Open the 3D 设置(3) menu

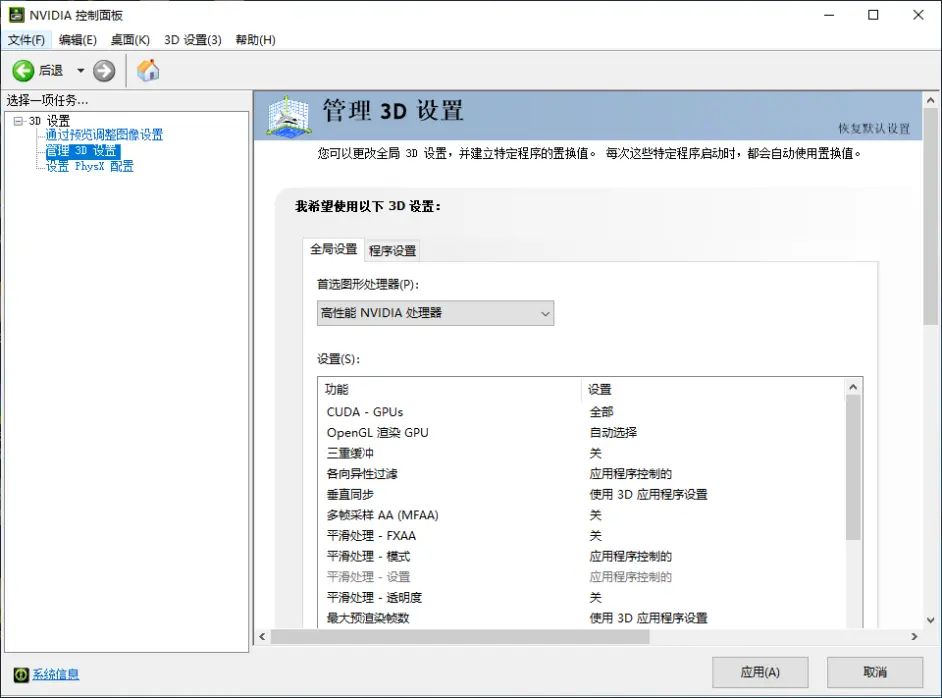(x=193, y=40)
